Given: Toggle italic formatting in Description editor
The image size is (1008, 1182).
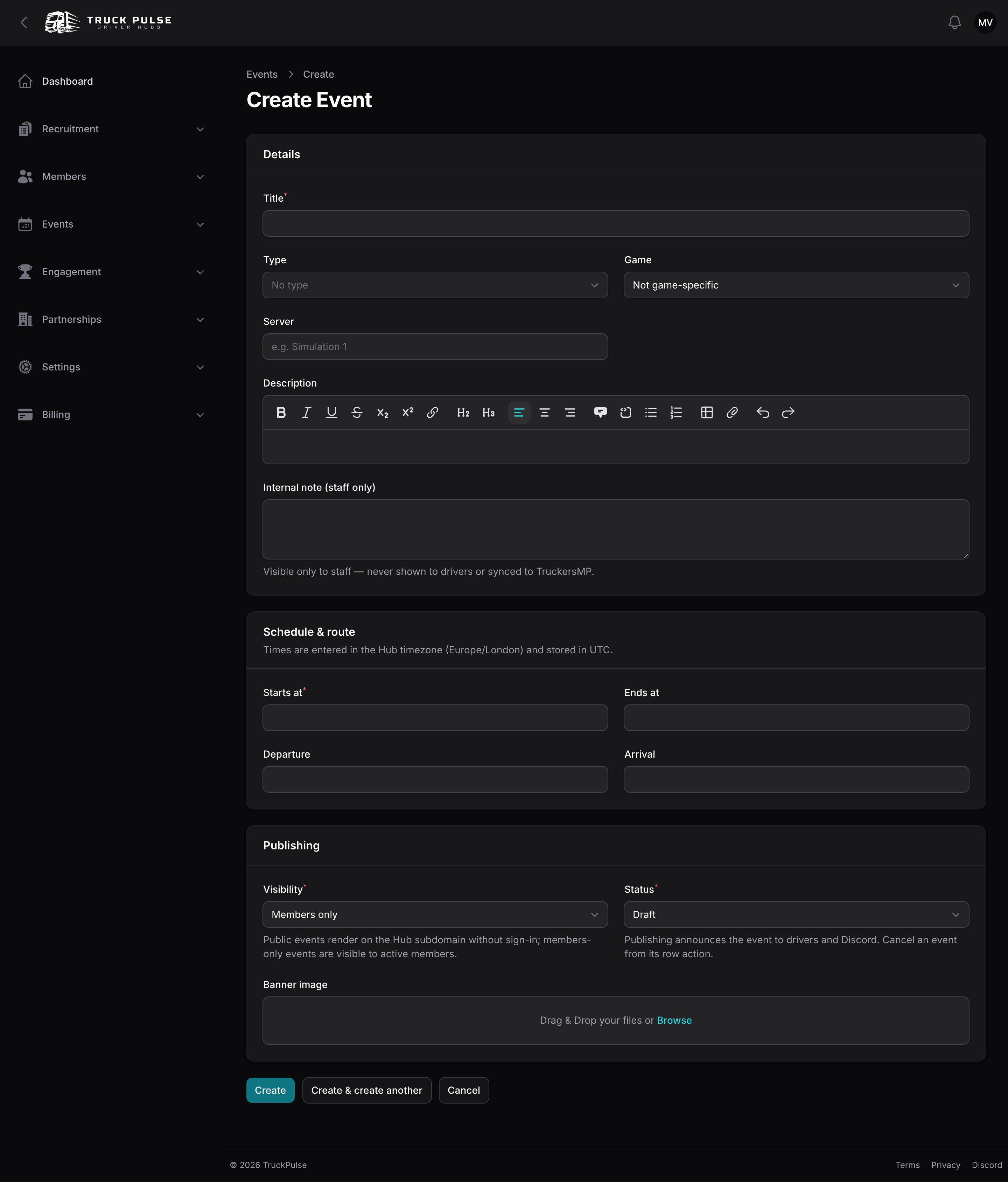Looking at the screenshot, I should [306, 412].
